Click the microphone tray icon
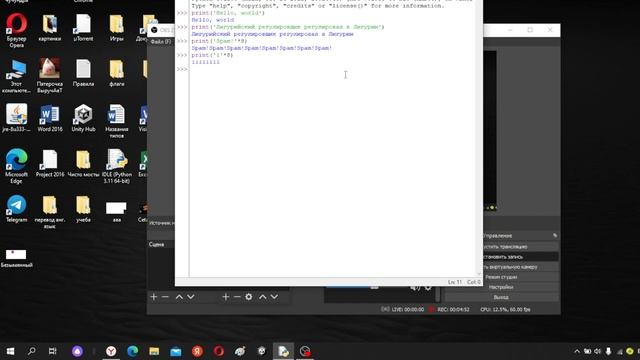This screenshot has height=360, width=640. [x=609, y=351]
